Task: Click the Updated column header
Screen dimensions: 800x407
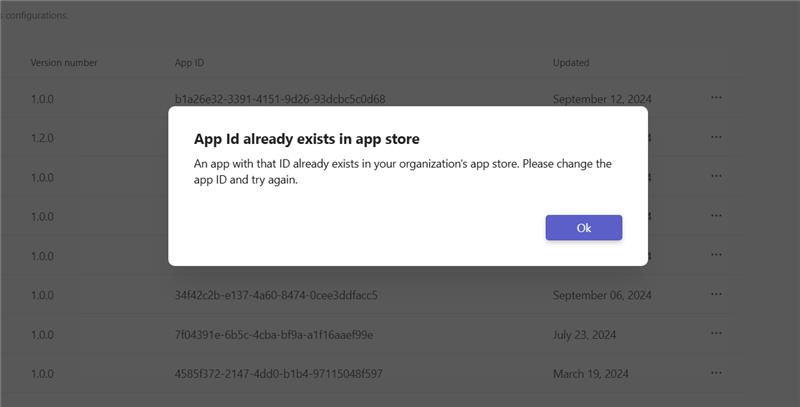Action: pos(571,63)
